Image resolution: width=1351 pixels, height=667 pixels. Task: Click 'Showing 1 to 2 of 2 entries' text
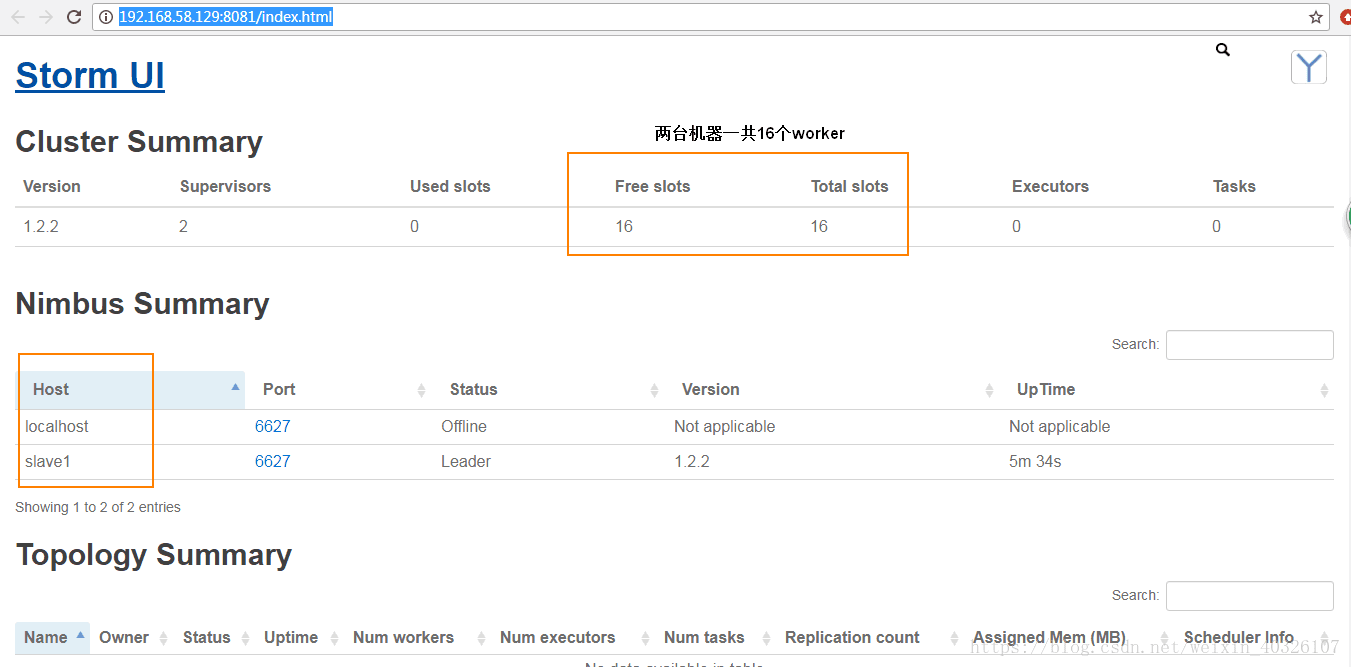pos(98,507)
